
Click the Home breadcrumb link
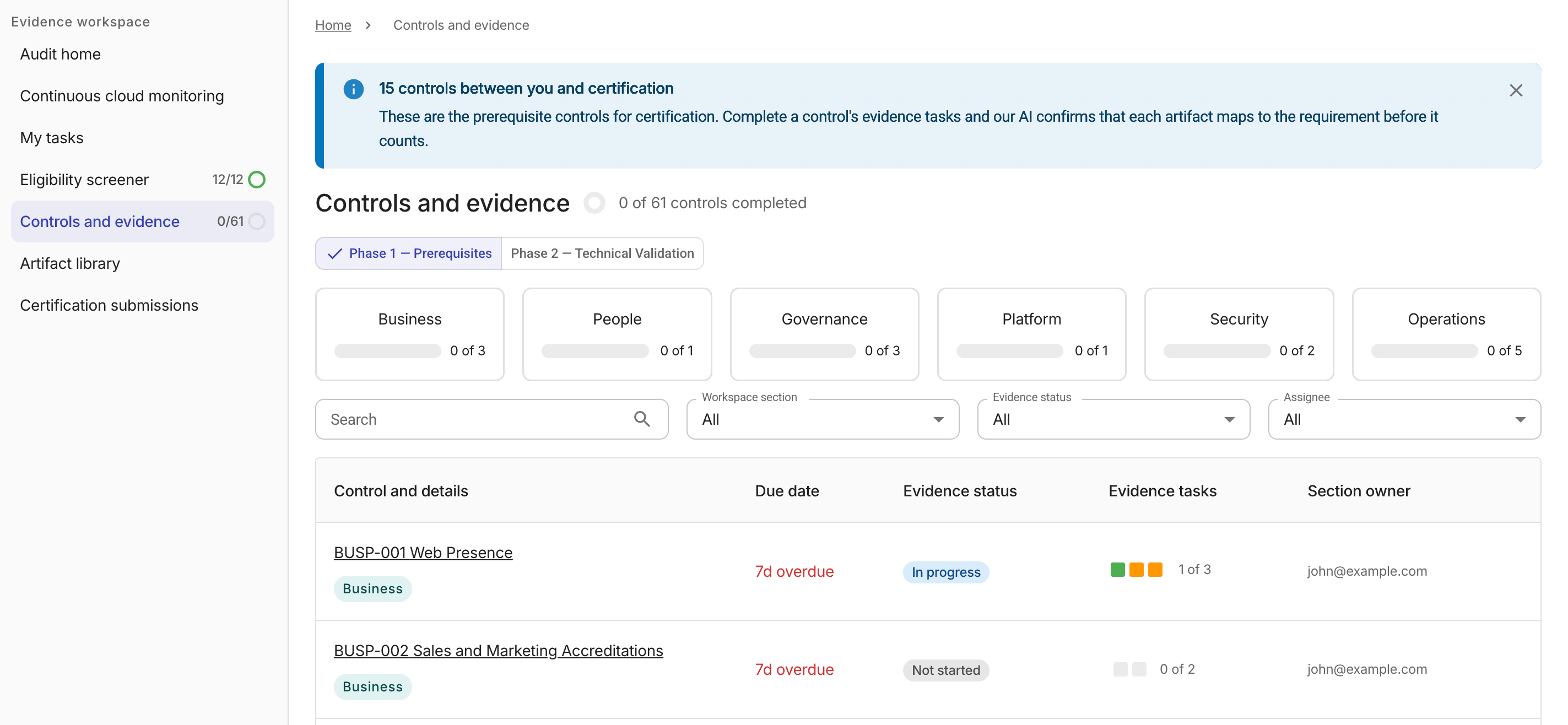point(333,25)
